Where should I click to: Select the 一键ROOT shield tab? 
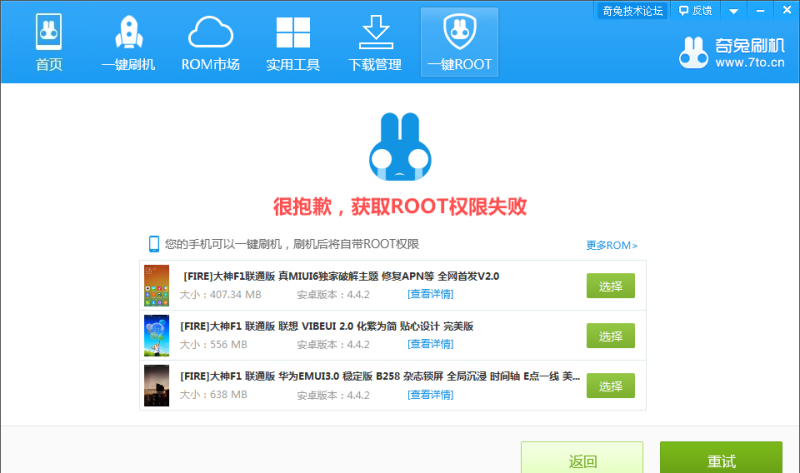pyautogui.click(x=459, y=42)
